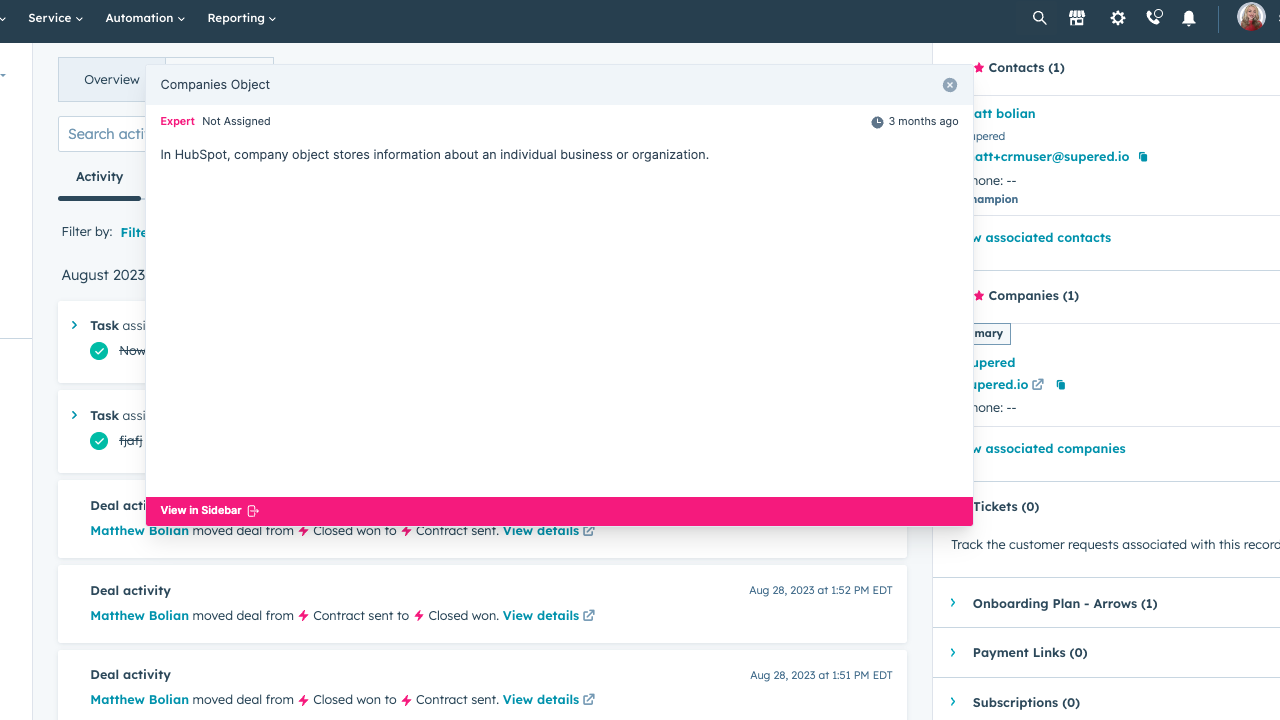Open the user avatar menu
Screen dimensions: 1280x720
point(1251,17)
